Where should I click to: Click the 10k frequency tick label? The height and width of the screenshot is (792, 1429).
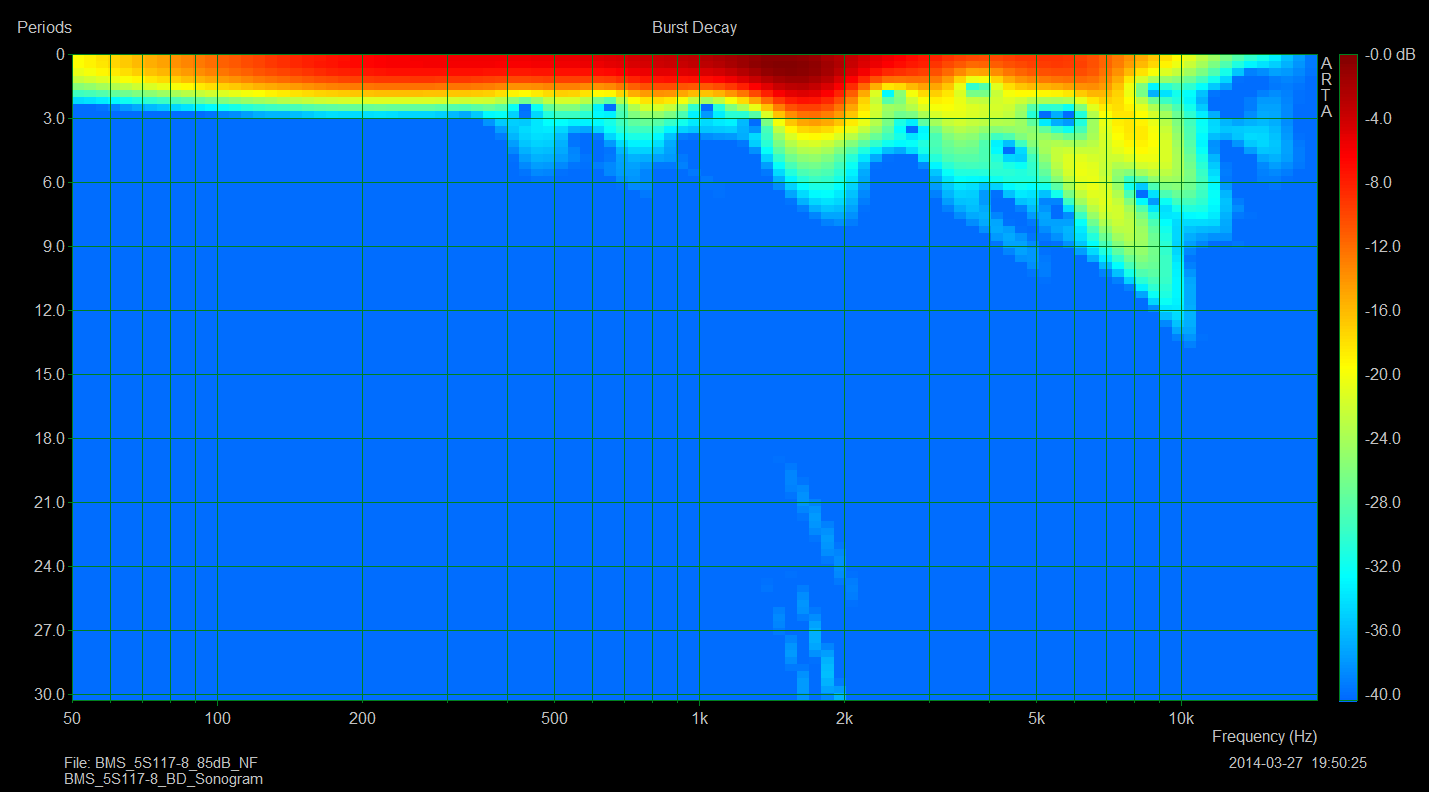(1181, 718)
